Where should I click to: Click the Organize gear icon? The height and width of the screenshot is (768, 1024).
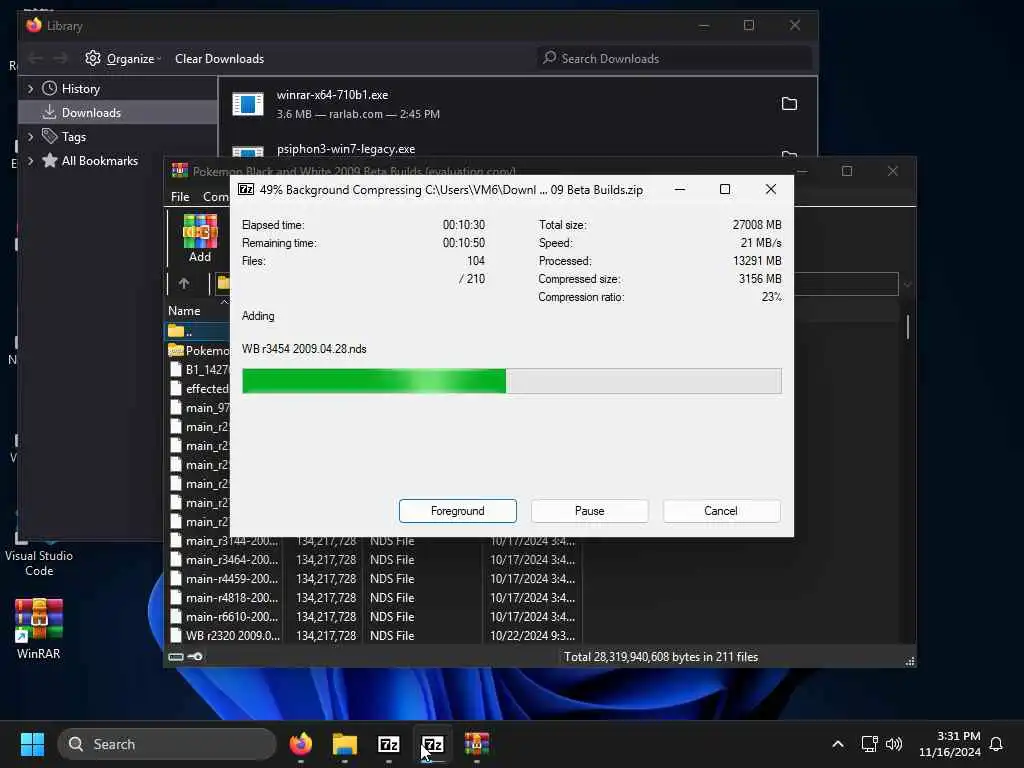click(x=93, y=58)
